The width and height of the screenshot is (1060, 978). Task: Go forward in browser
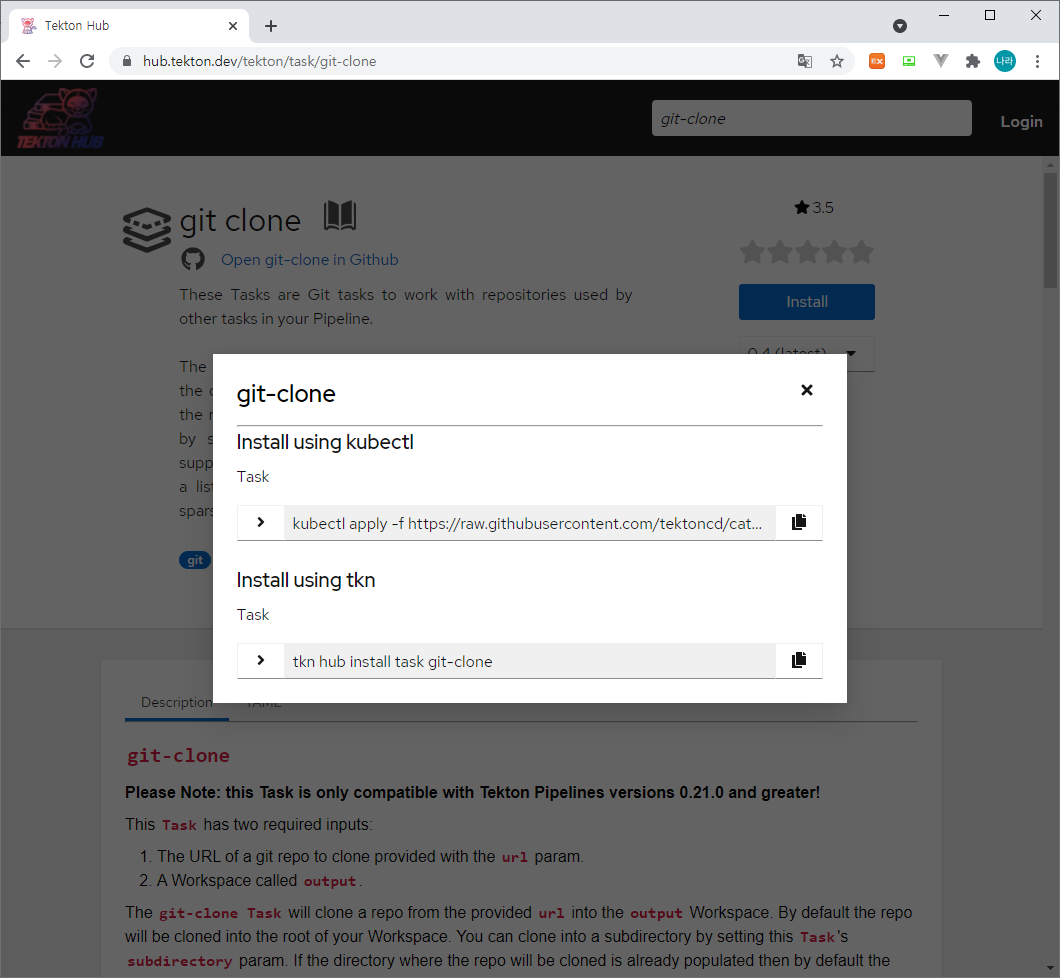pos(55,62)
